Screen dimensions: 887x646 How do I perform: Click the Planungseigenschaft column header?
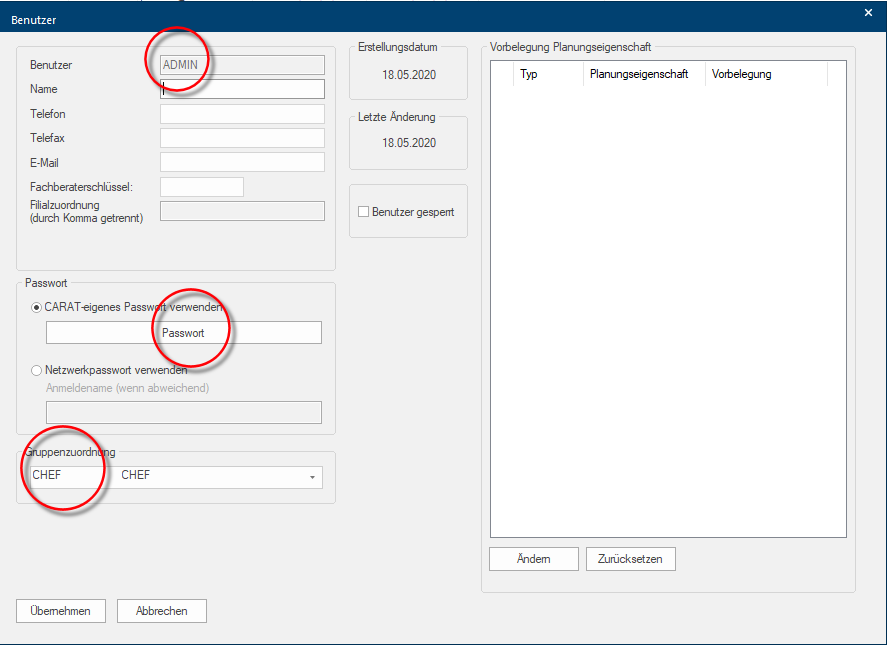tap(643, 74)
